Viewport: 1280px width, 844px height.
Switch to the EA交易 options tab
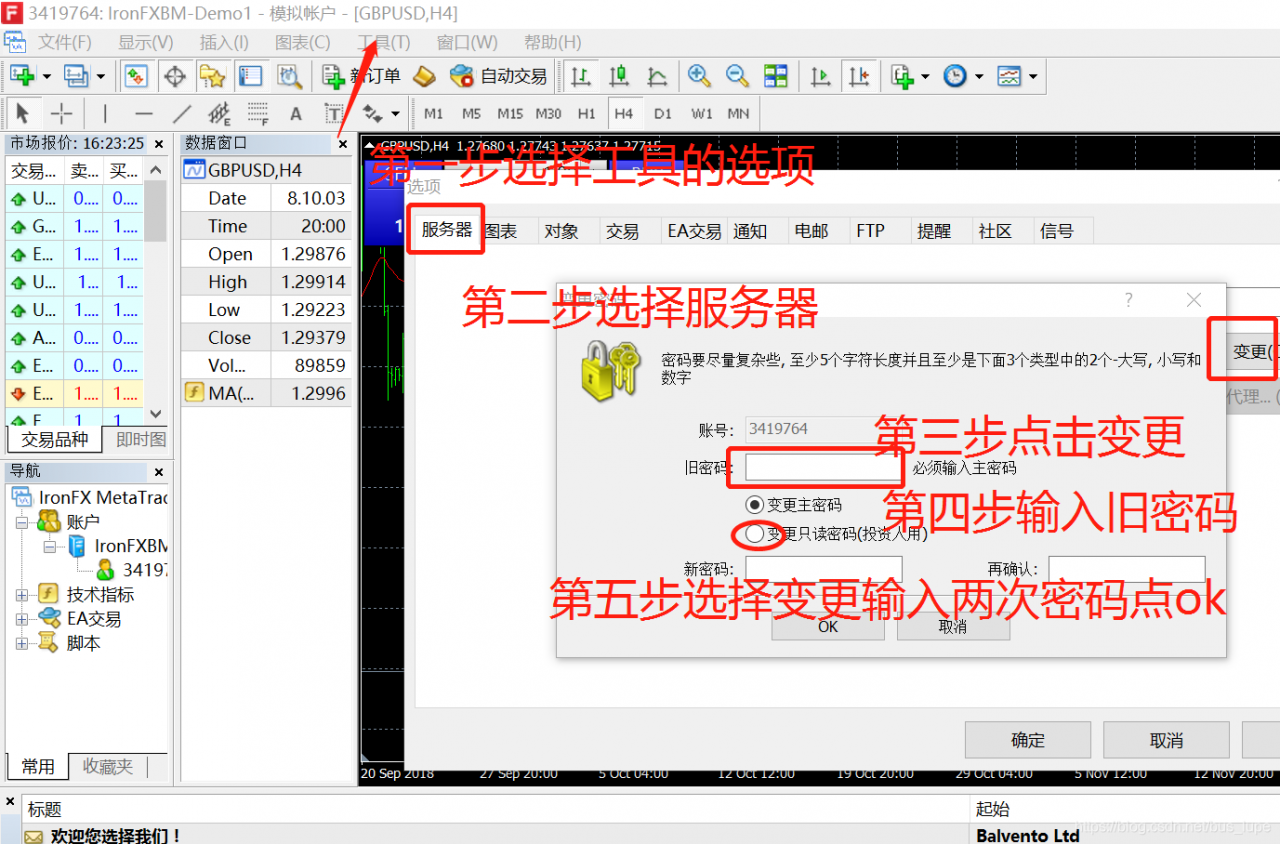(693, 230)
